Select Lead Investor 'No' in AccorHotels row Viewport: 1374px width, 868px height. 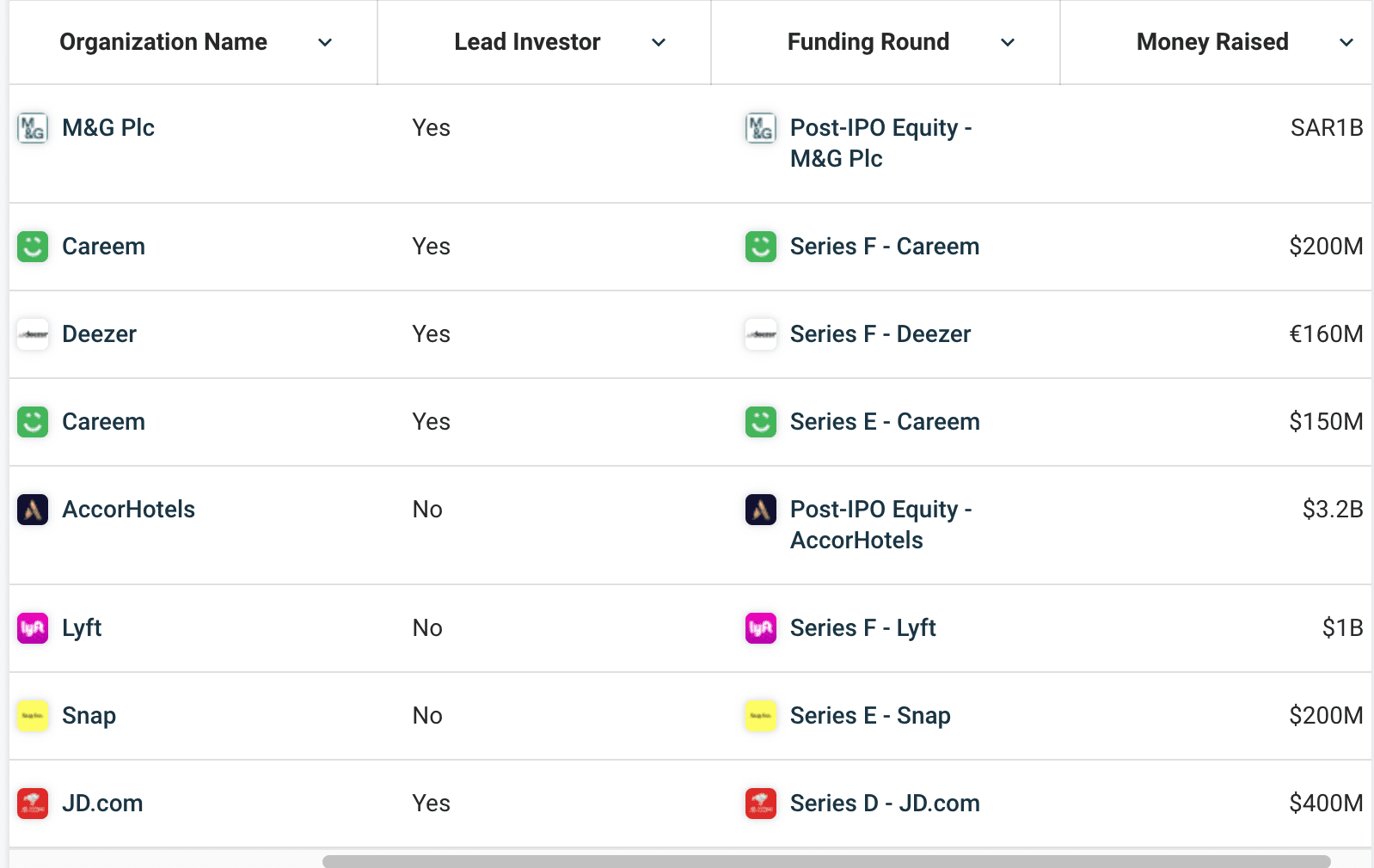tap(427, 510)
